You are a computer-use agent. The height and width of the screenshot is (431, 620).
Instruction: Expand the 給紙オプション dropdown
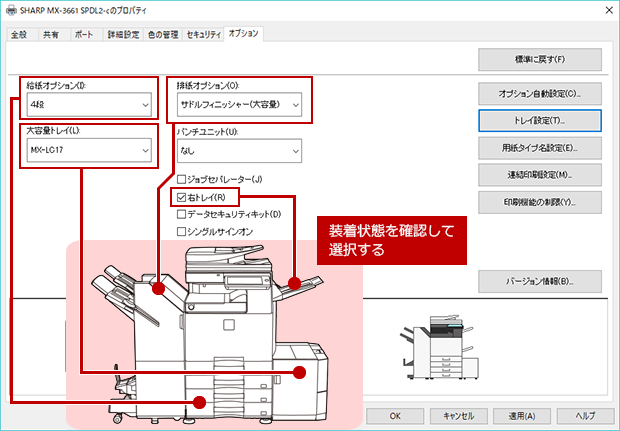[x=89, y=105]
